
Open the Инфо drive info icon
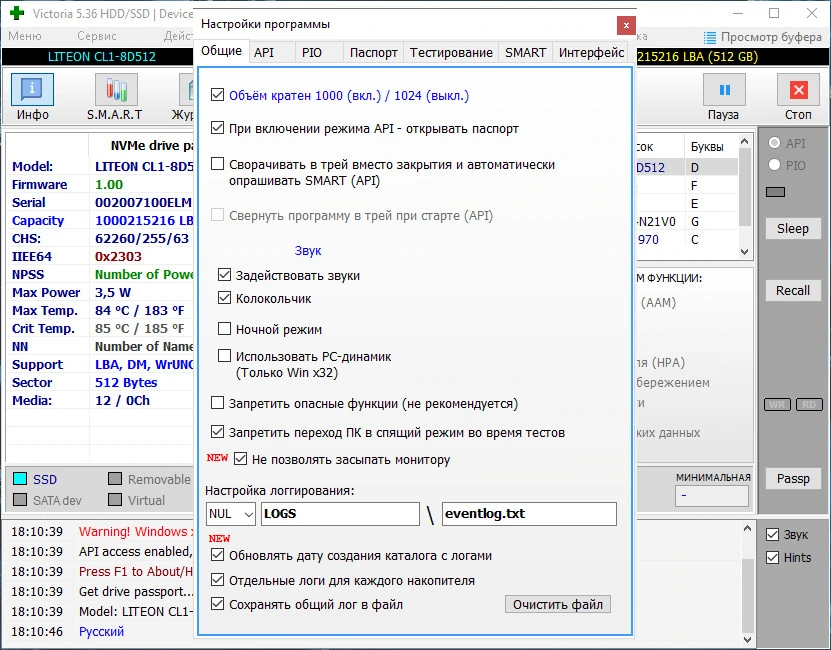32,89
